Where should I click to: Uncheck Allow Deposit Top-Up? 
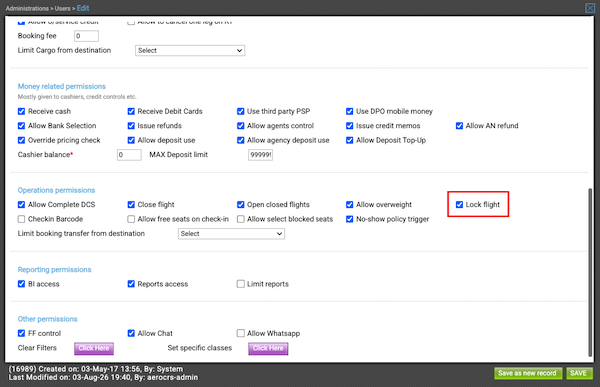tap(349, 140)
